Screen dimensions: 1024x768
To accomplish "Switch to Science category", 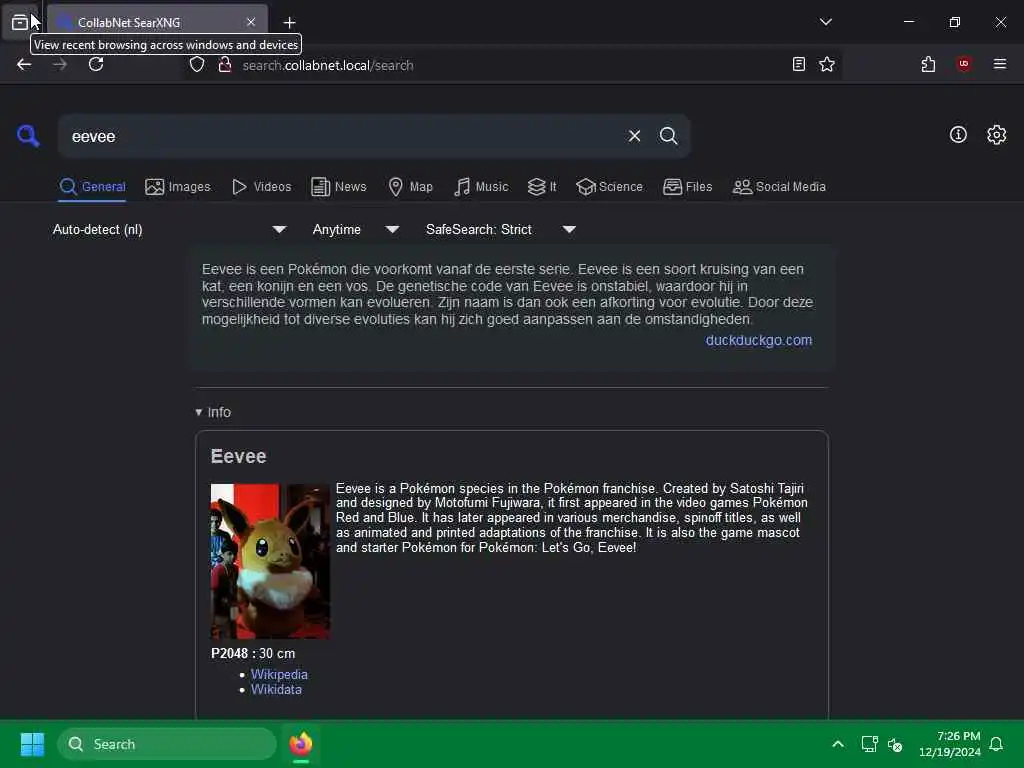I will (x=609, y=187).
